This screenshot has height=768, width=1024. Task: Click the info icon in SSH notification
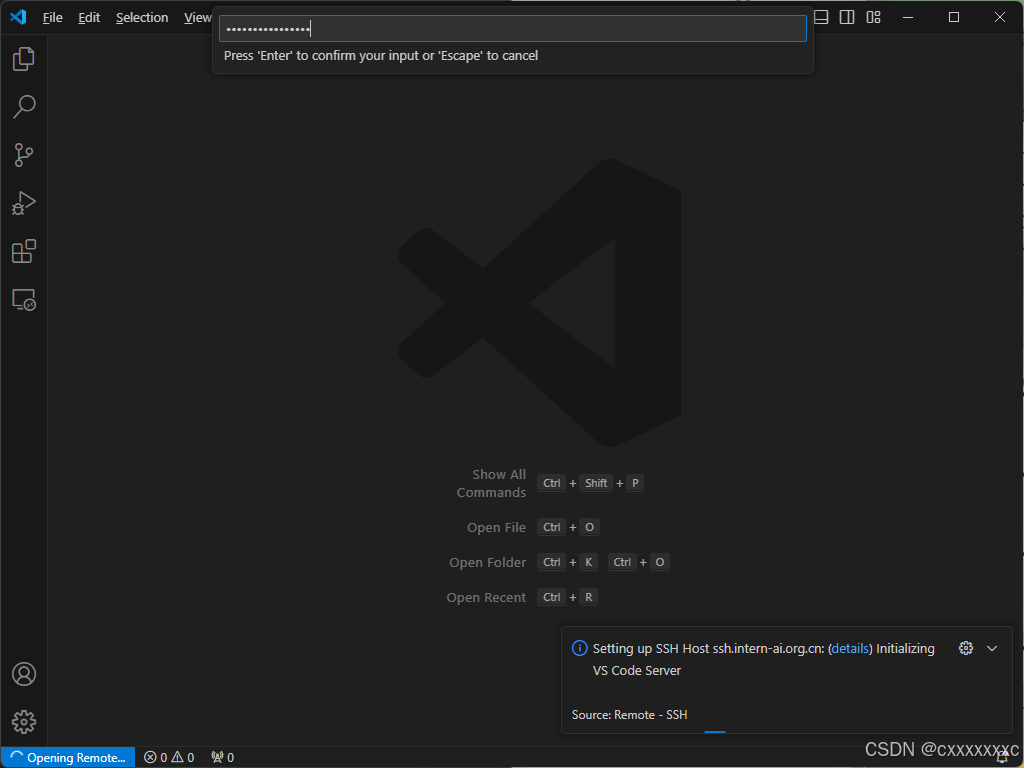(579, 648)
